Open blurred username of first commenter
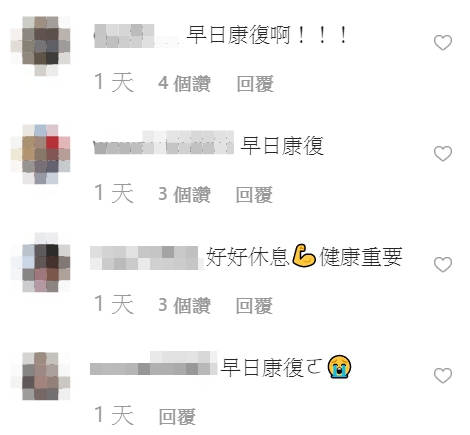 [x=137, y=36]
